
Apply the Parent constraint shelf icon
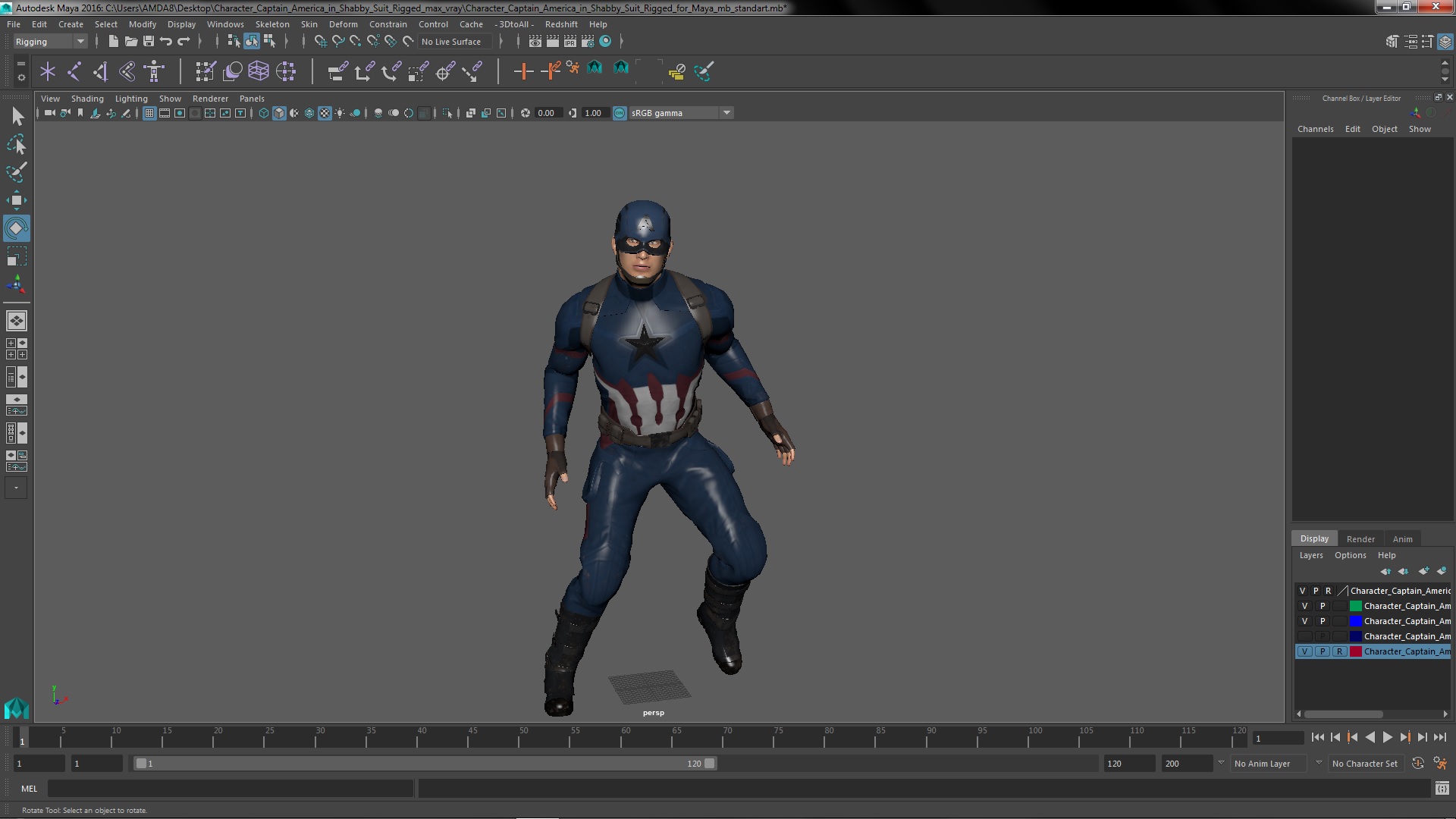pyautogui.click(x=337, y=71)
